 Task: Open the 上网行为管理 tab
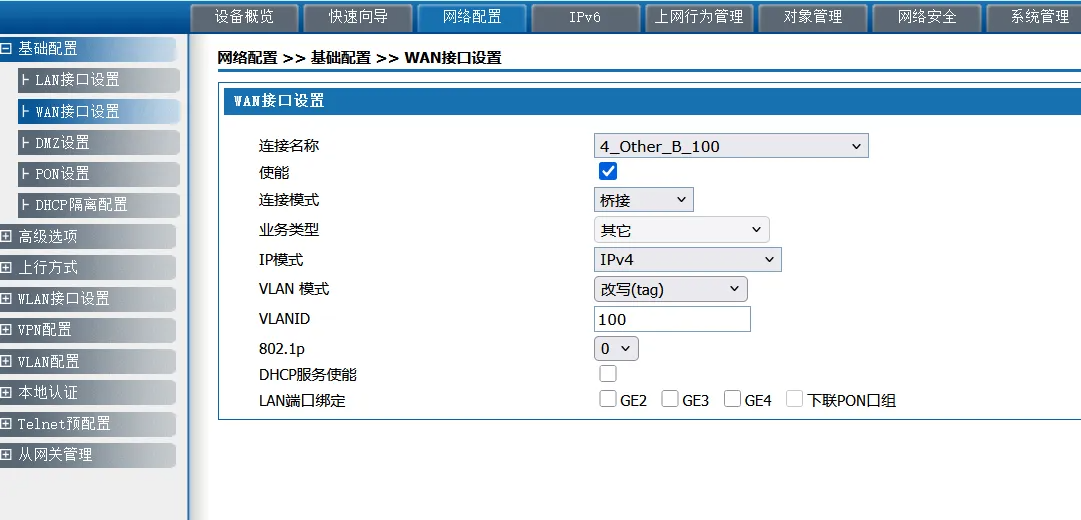699,17
